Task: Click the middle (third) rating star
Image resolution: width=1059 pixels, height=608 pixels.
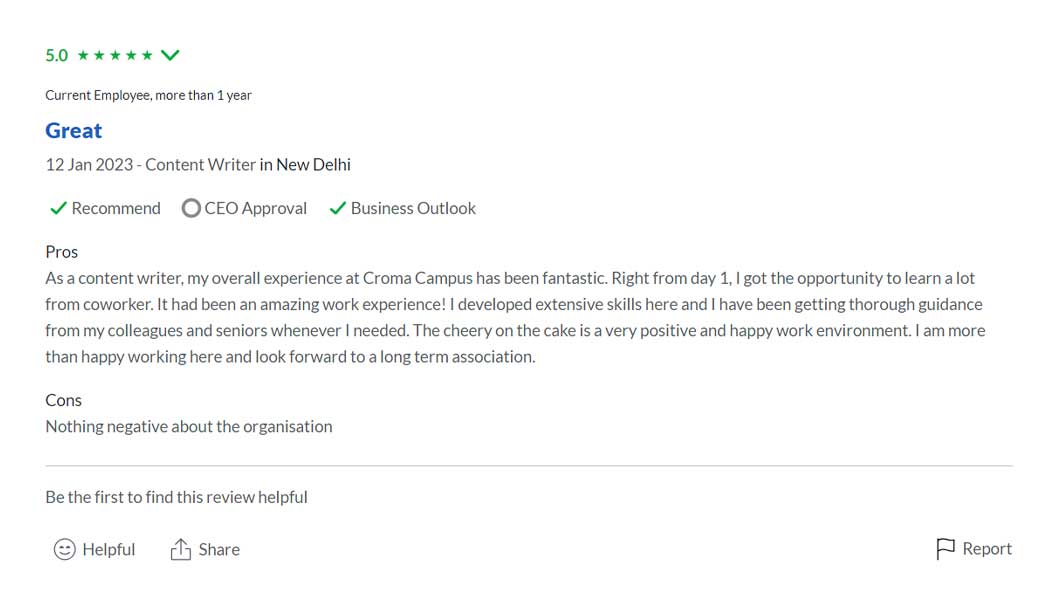Action: (116, 55)
